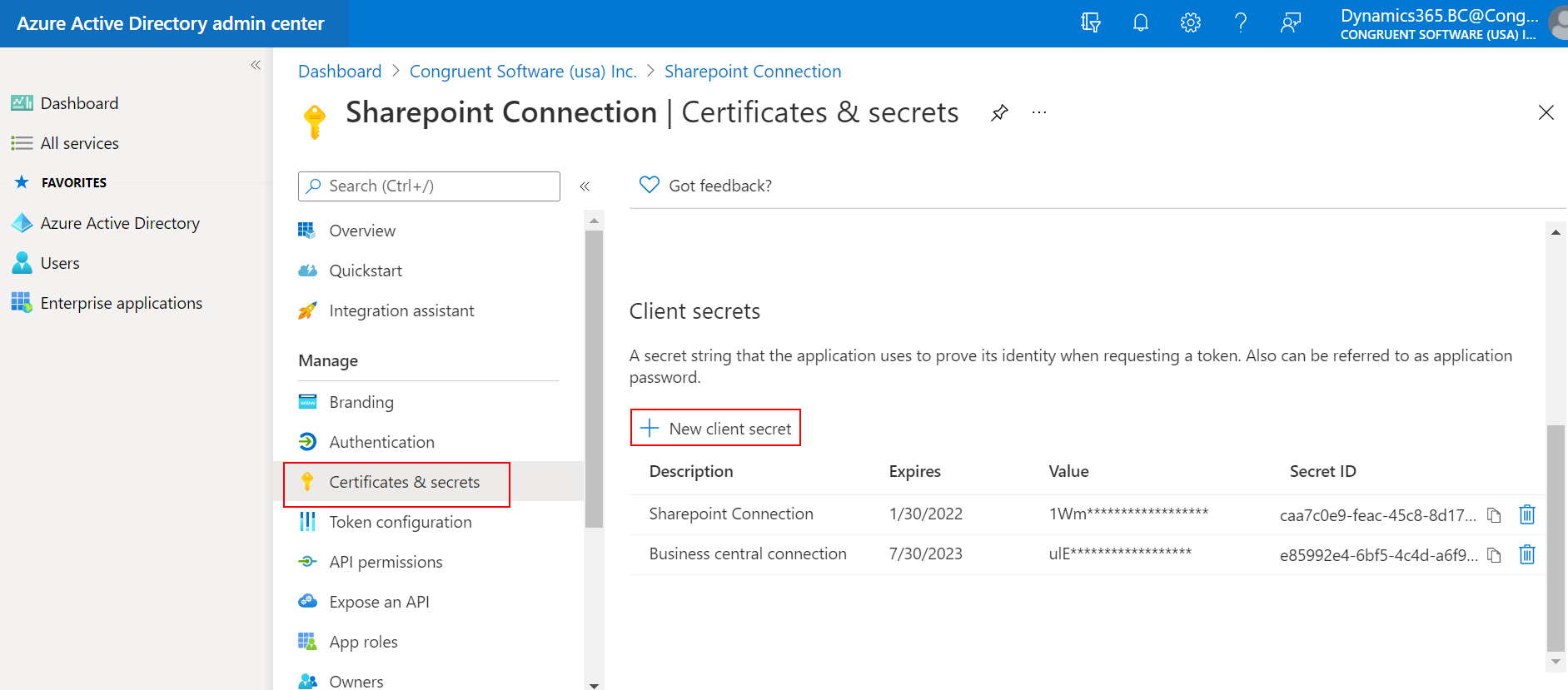The height and width of the screenshot is (690, 1568).
Task: Open the portal settings gear
Action: [x=1191, y=22]
